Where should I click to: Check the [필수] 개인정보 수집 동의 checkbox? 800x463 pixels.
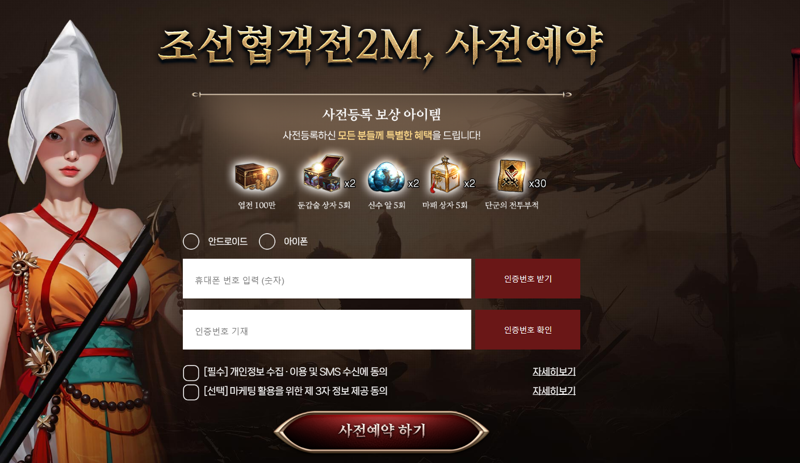coord(191,373)
